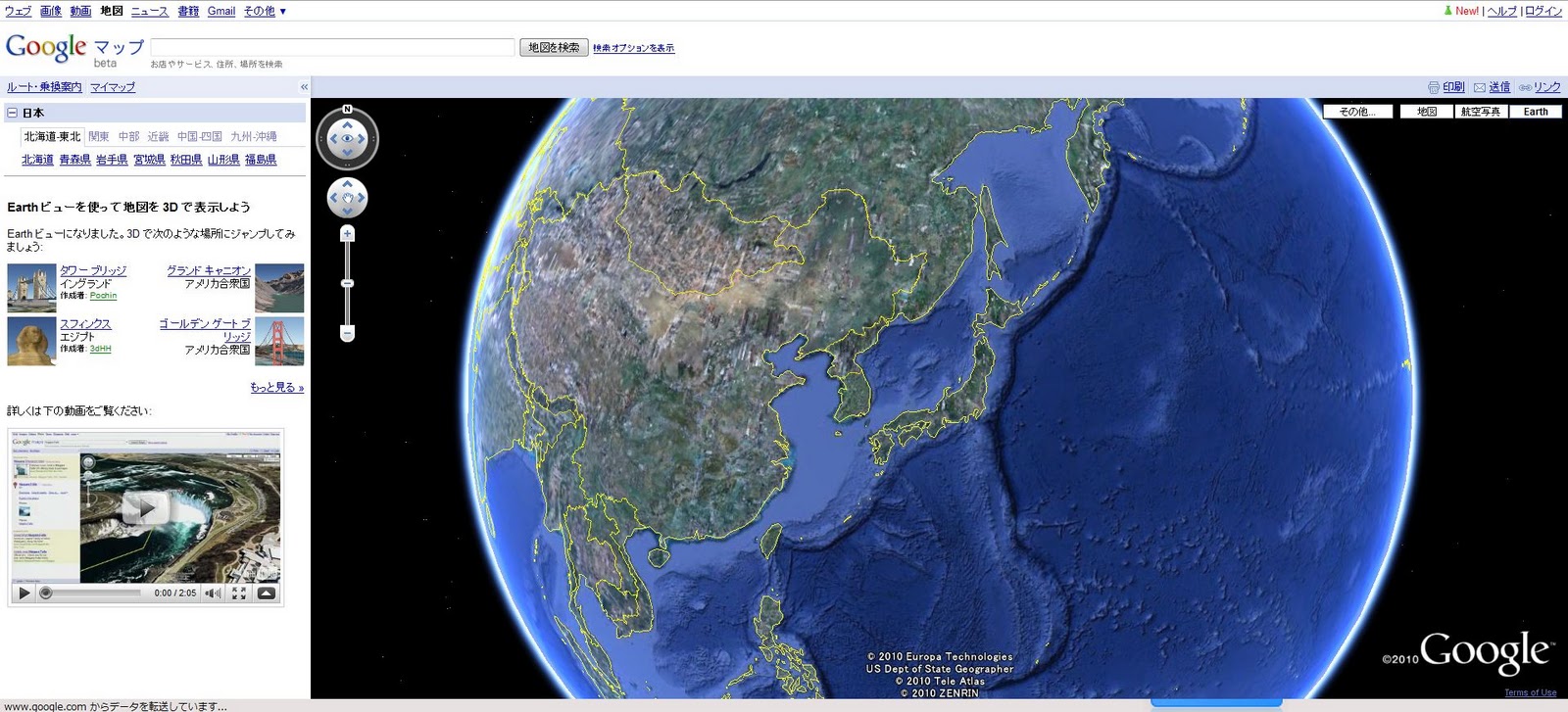Viewport: 1568px width, 712px height.
Task: Open the マイマップ link
Action: pos(113,87)
